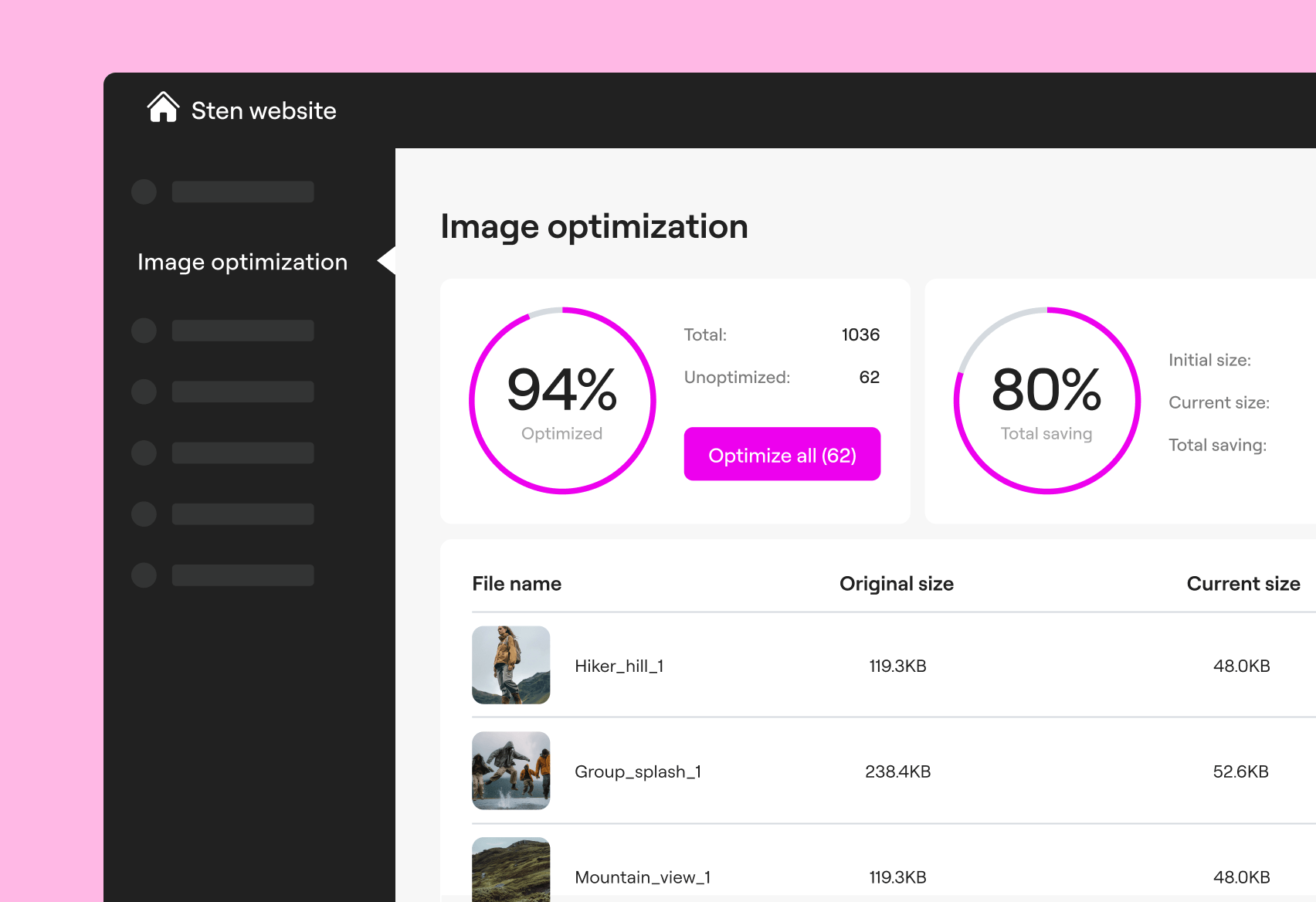Sort by the Original size column header
The height and width of the screenshot is (902, 1316).
click(896, 584)
